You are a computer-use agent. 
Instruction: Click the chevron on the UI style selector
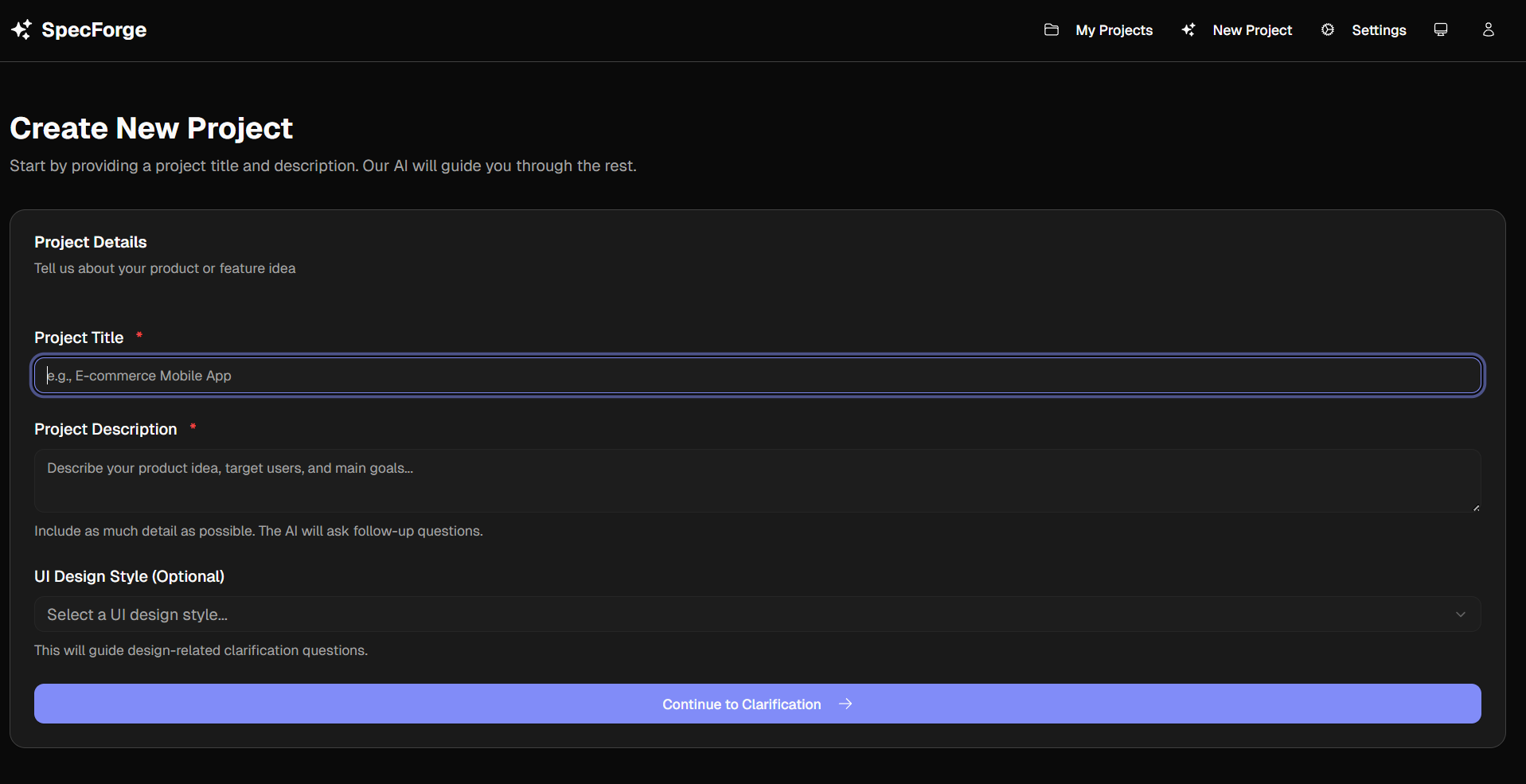click(x=1462, y=614)
